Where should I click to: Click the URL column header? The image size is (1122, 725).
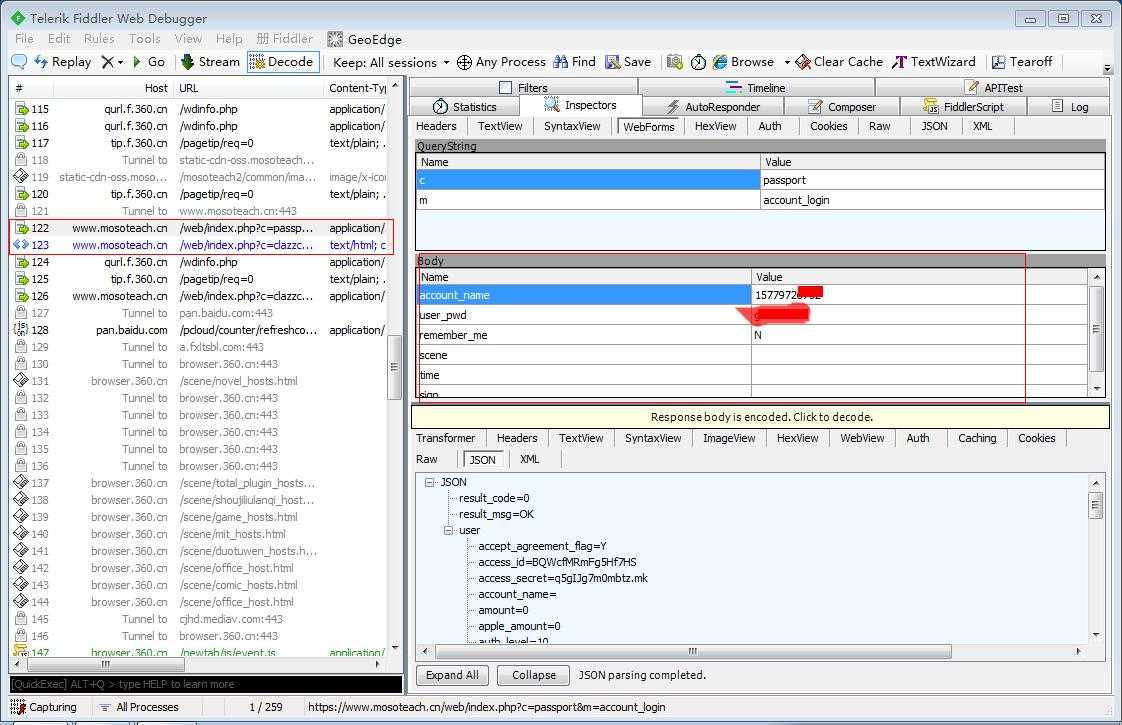click(x=248, y=88)
